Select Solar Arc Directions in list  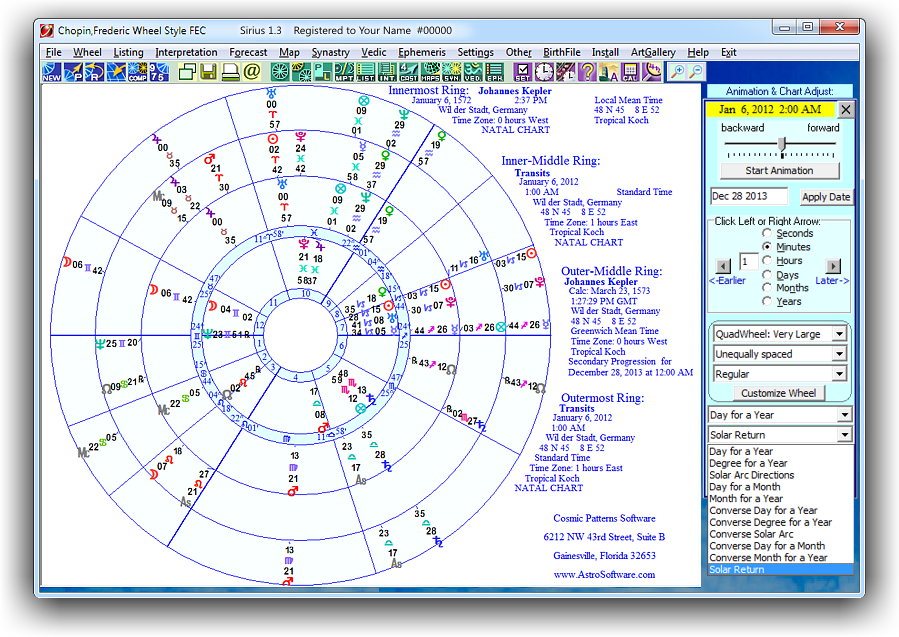click(780, 475)
